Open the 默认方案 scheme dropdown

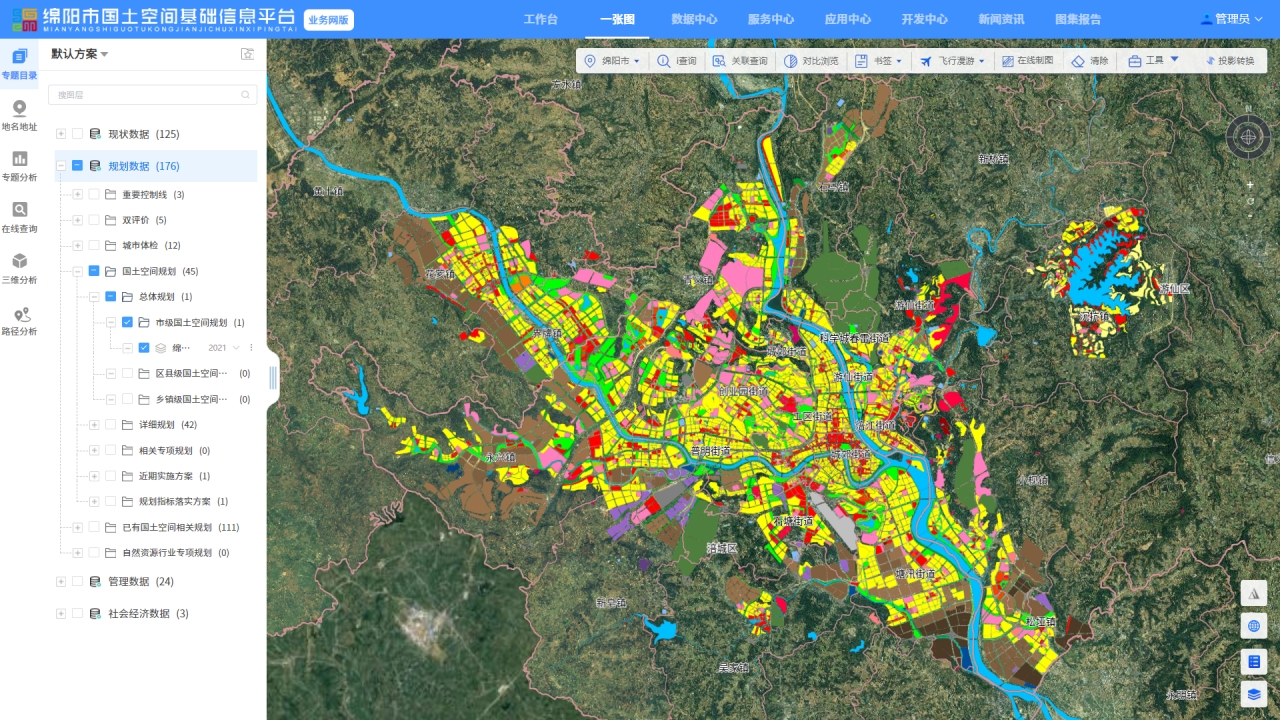tap(80, 54)
